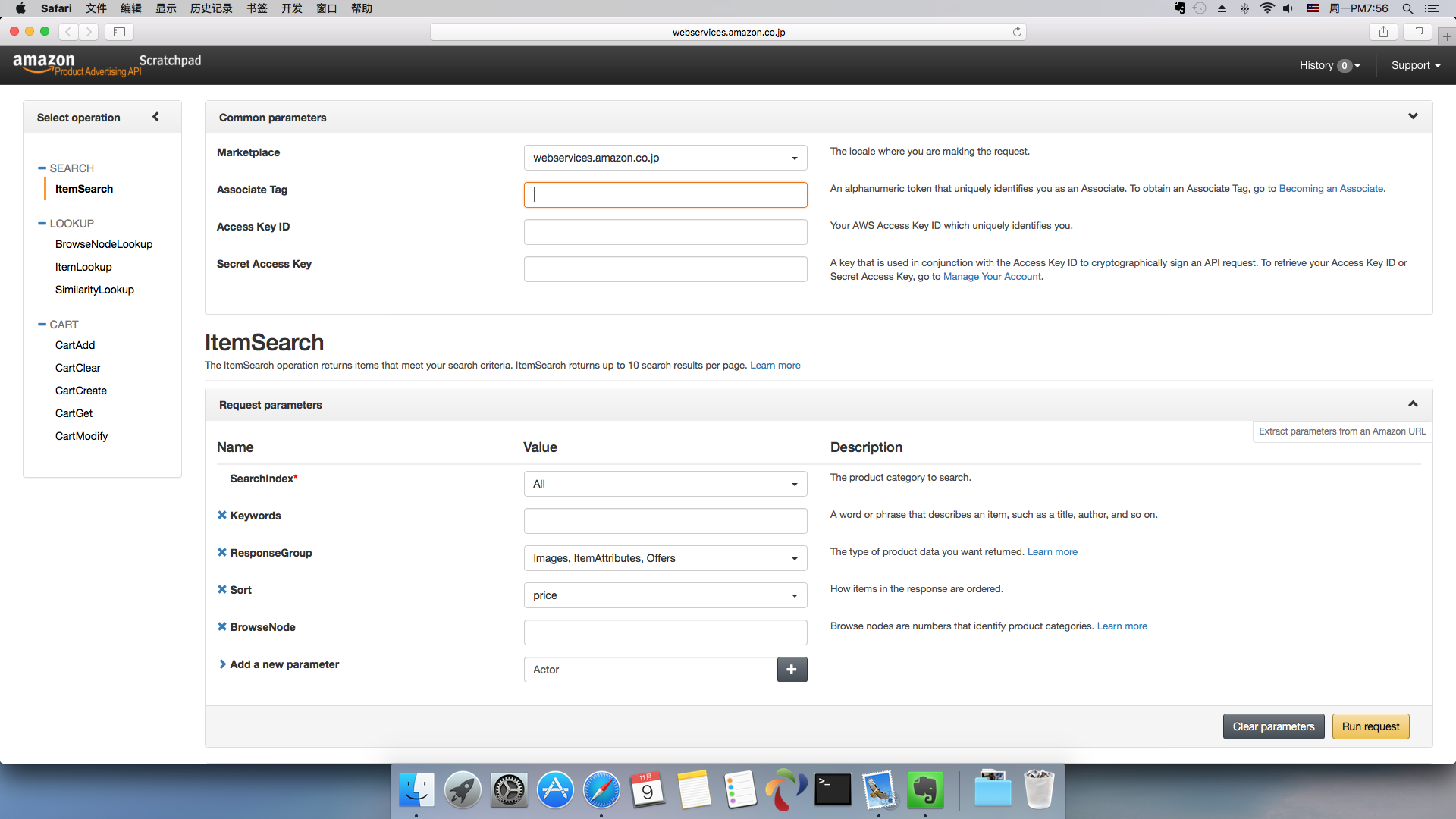The image size is (1456, 819).
Task: Go back in Safari
Action: coord(68,32)
